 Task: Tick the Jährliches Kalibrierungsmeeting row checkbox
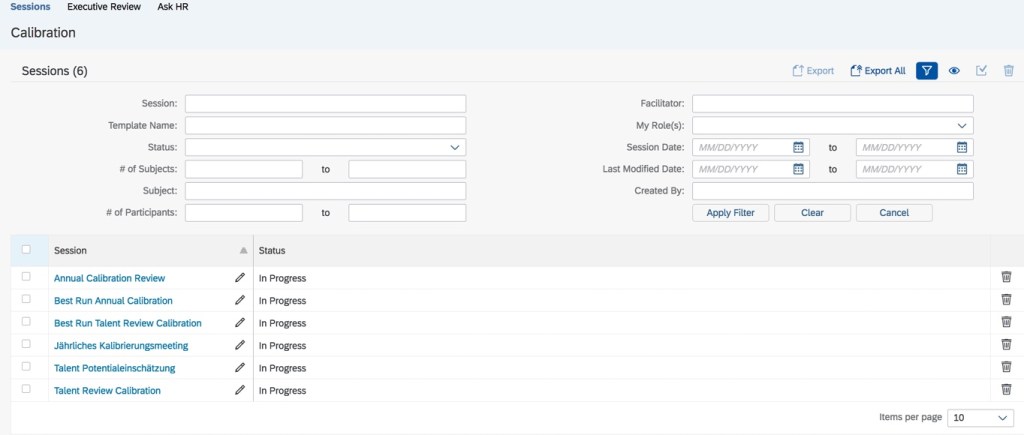(x=26, y=345)
